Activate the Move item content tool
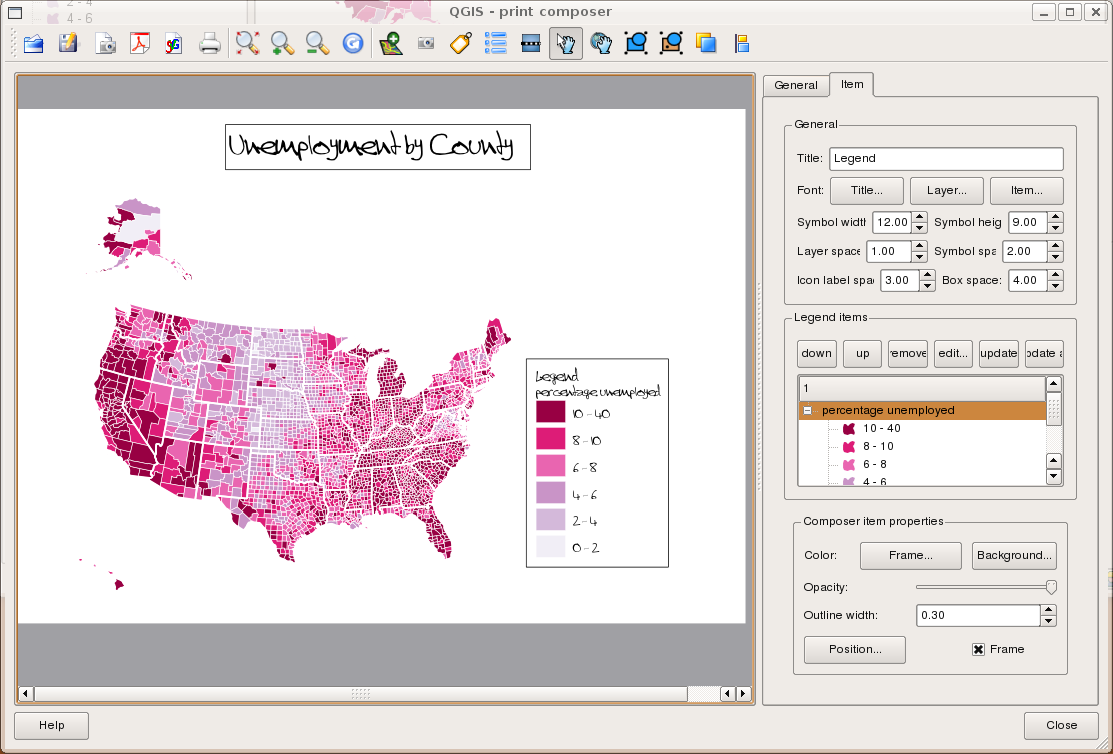Viewport: 1113px width, 754px height. [x=601, y=43]
